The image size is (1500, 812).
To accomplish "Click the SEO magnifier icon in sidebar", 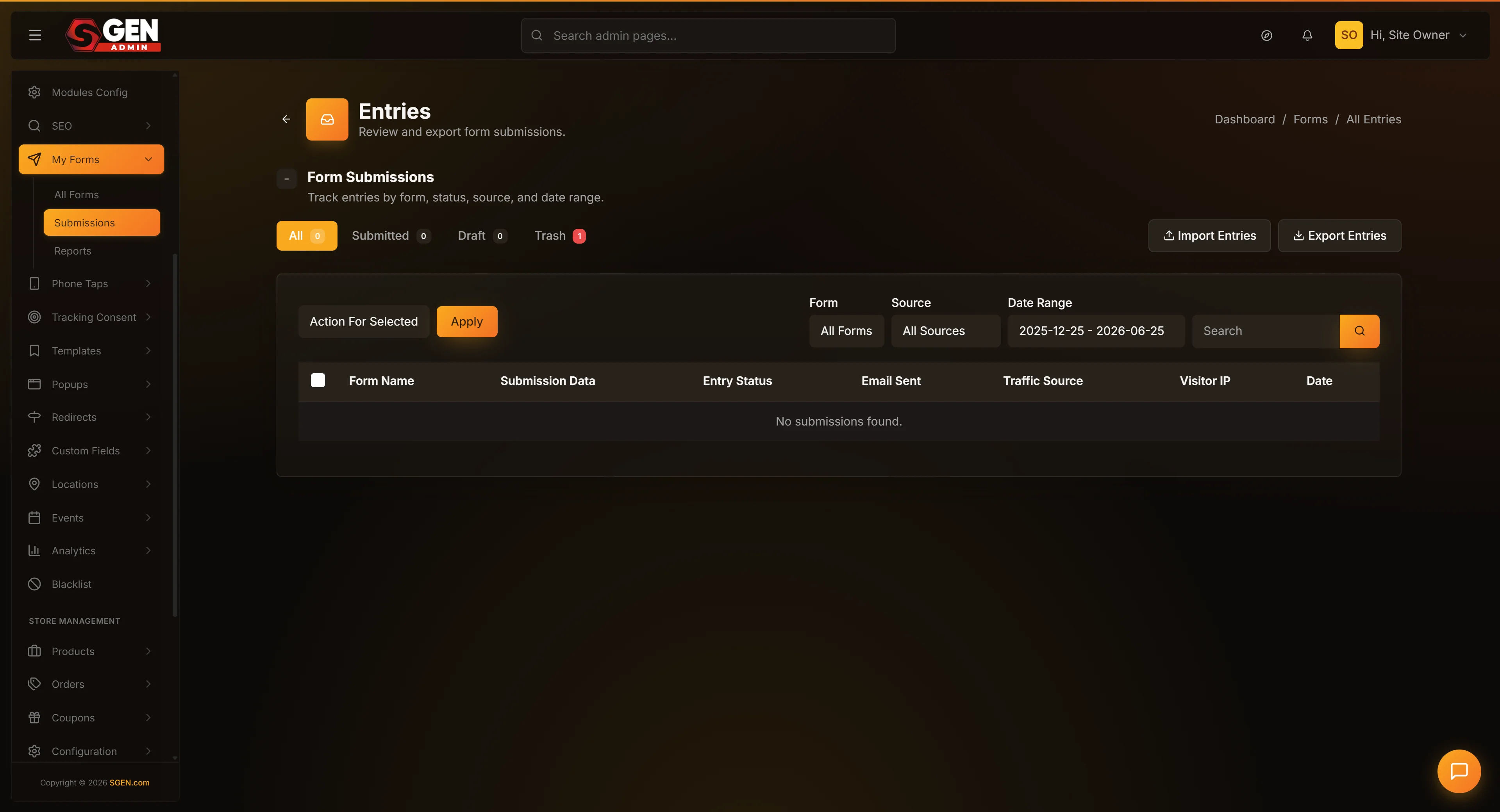I will (x=34, y=126).
